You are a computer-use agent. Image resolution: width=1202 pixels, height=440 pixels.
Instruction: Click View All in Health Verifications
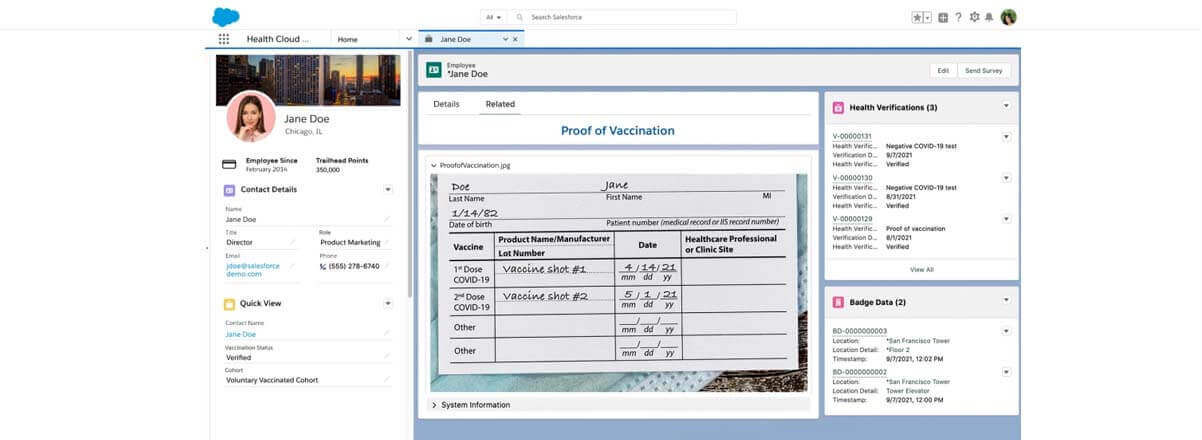pos(921,269)
